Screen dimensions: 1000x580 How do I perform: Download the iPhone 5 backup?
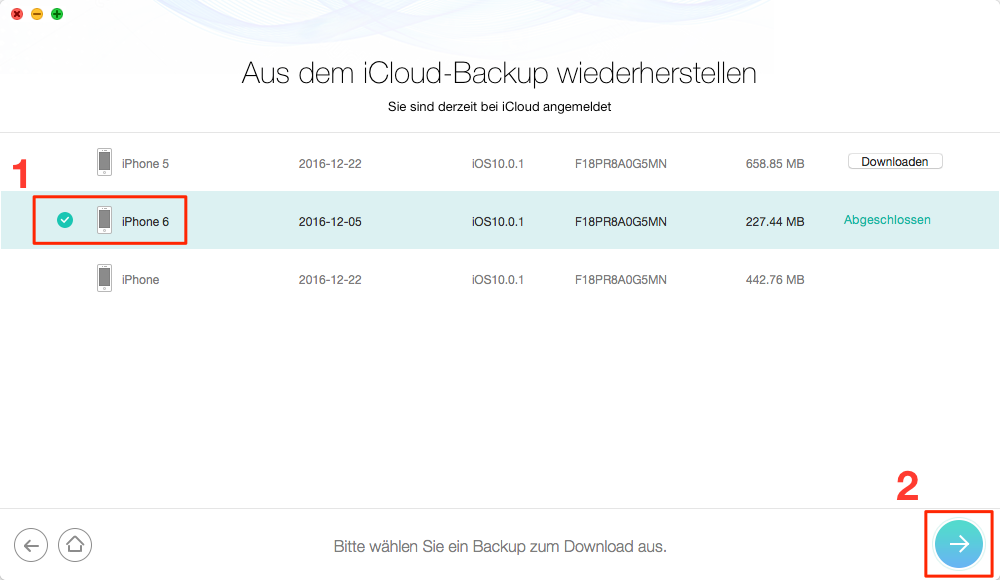point(895,161)
